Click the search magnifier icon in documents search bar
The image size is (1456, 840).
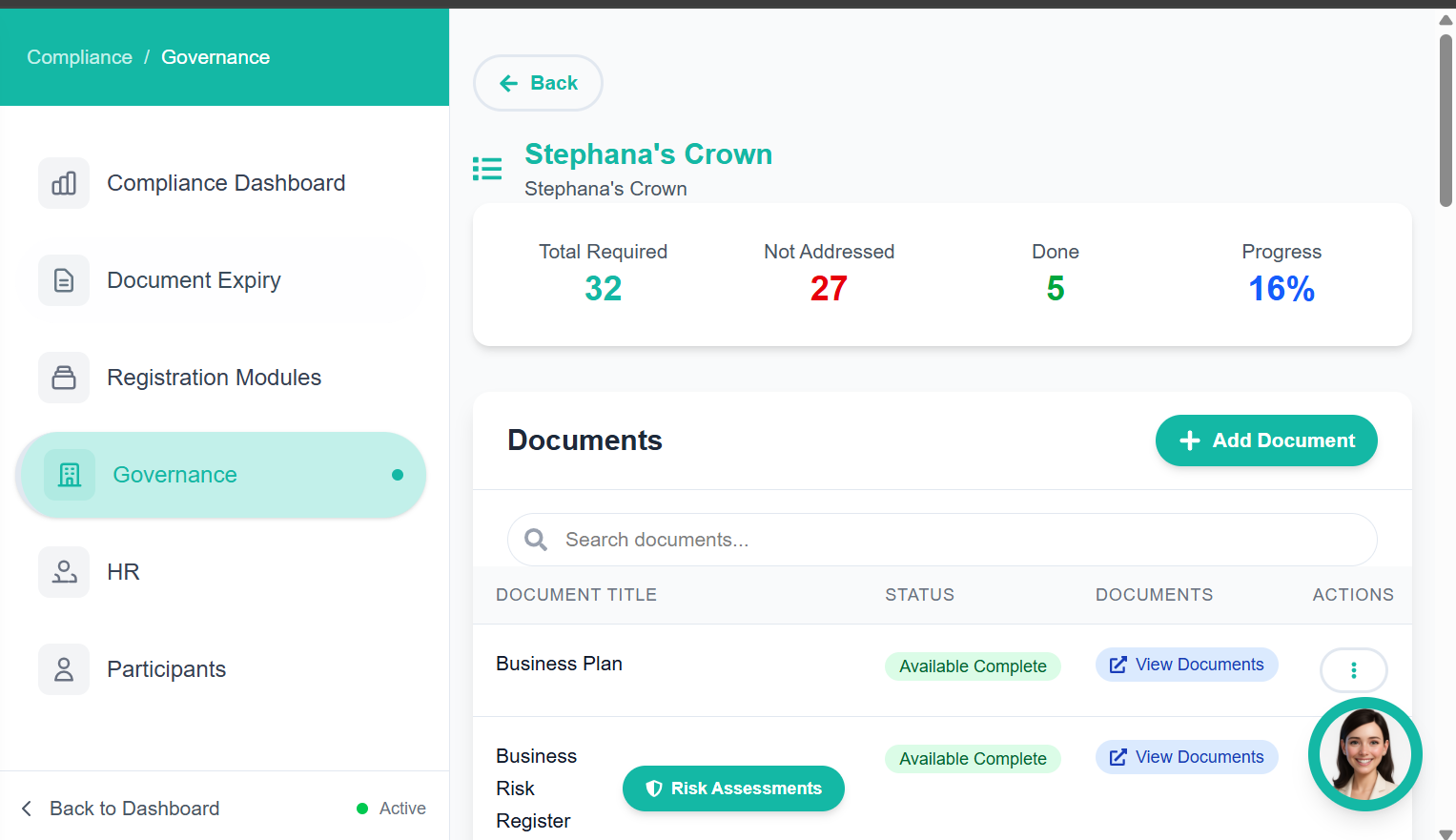click(x=535, y=540)
